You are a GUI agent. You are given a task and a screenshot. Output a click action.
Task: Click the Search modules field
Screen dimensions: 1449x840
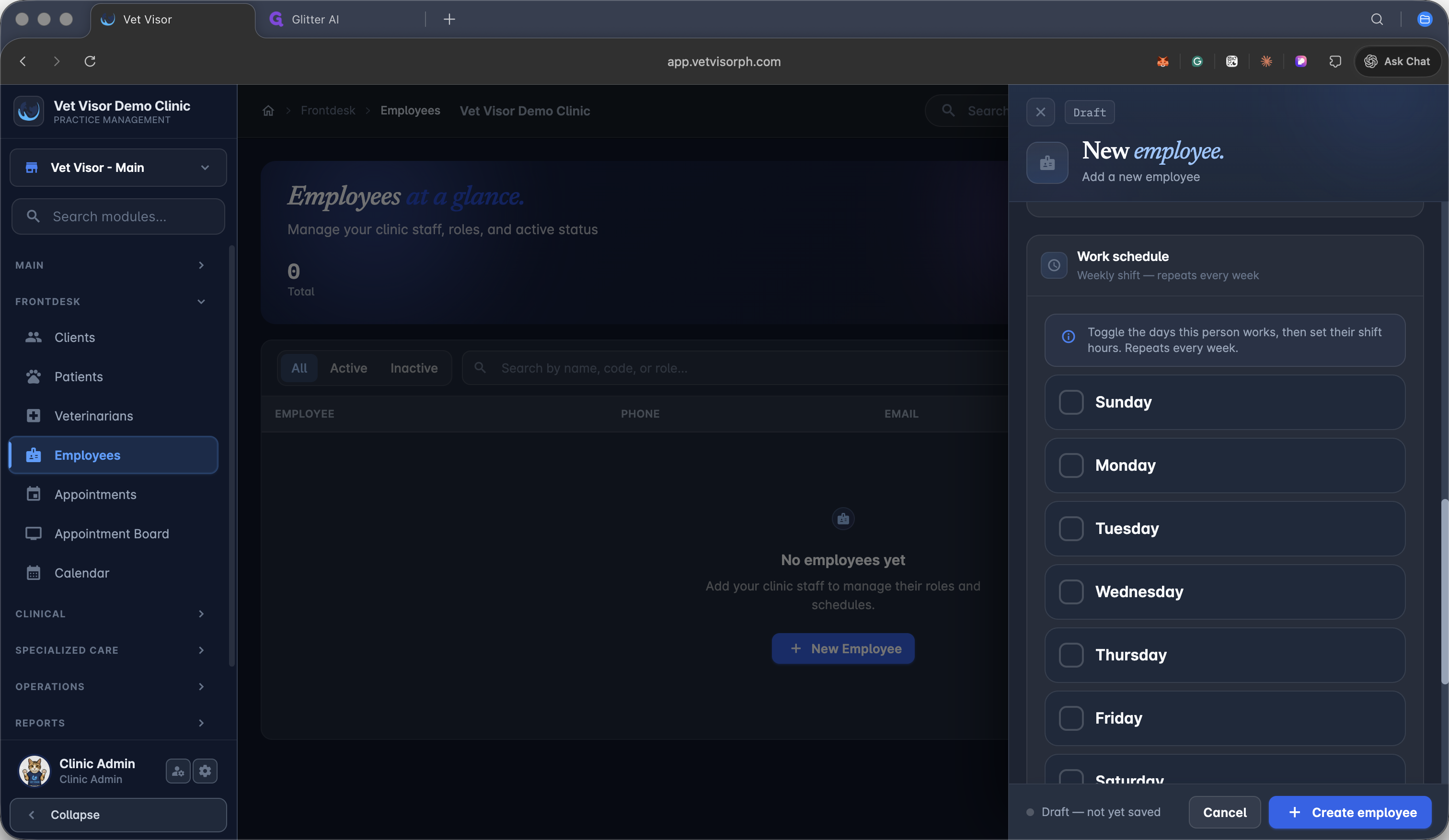click(118, 216)
